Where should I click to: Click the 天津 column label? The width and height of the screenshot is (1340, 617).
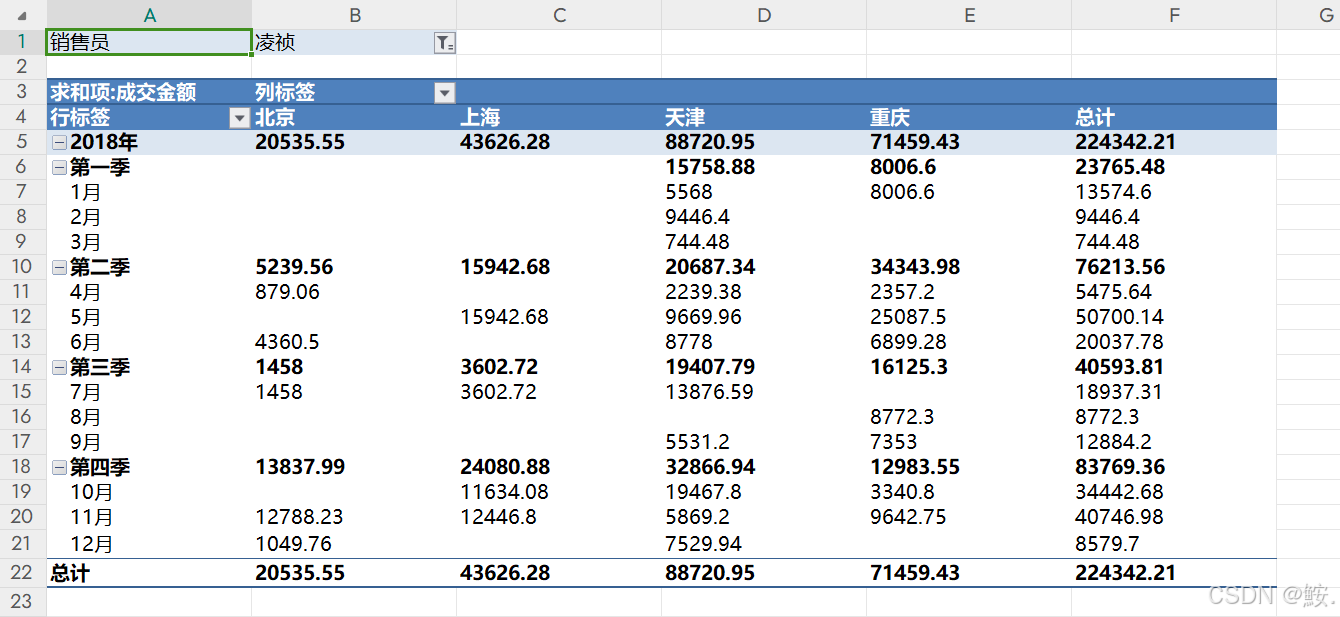tap(685, 118)
